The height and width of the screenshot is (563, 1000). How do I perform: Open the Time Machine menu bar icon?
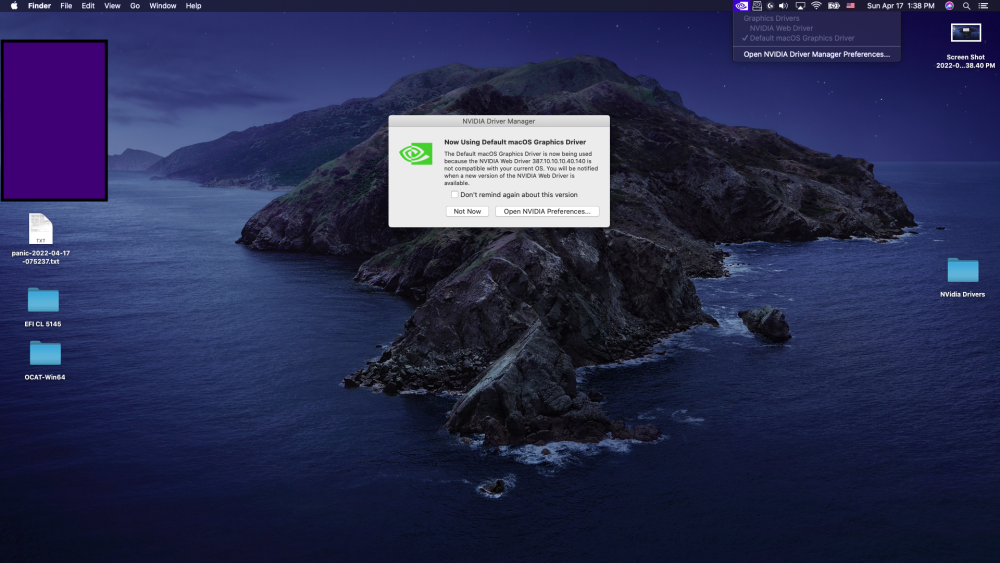pos(770,6)
